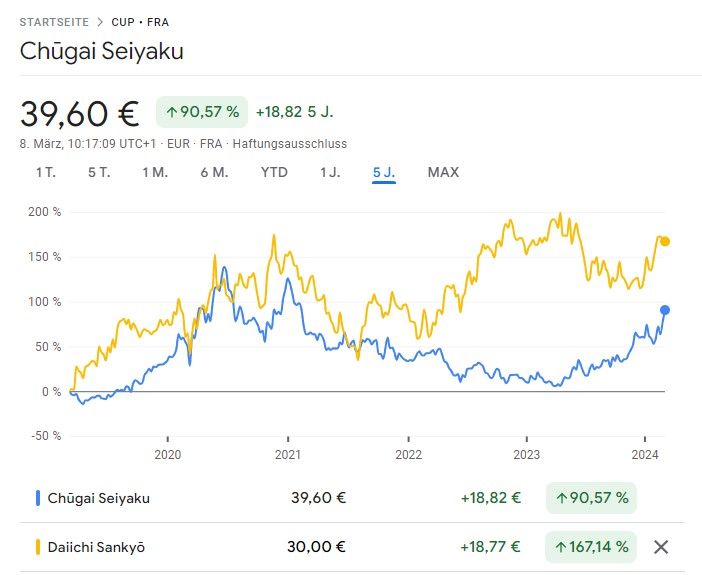
Task: Select the 1 J. time range tab
Action: [330, 172]
